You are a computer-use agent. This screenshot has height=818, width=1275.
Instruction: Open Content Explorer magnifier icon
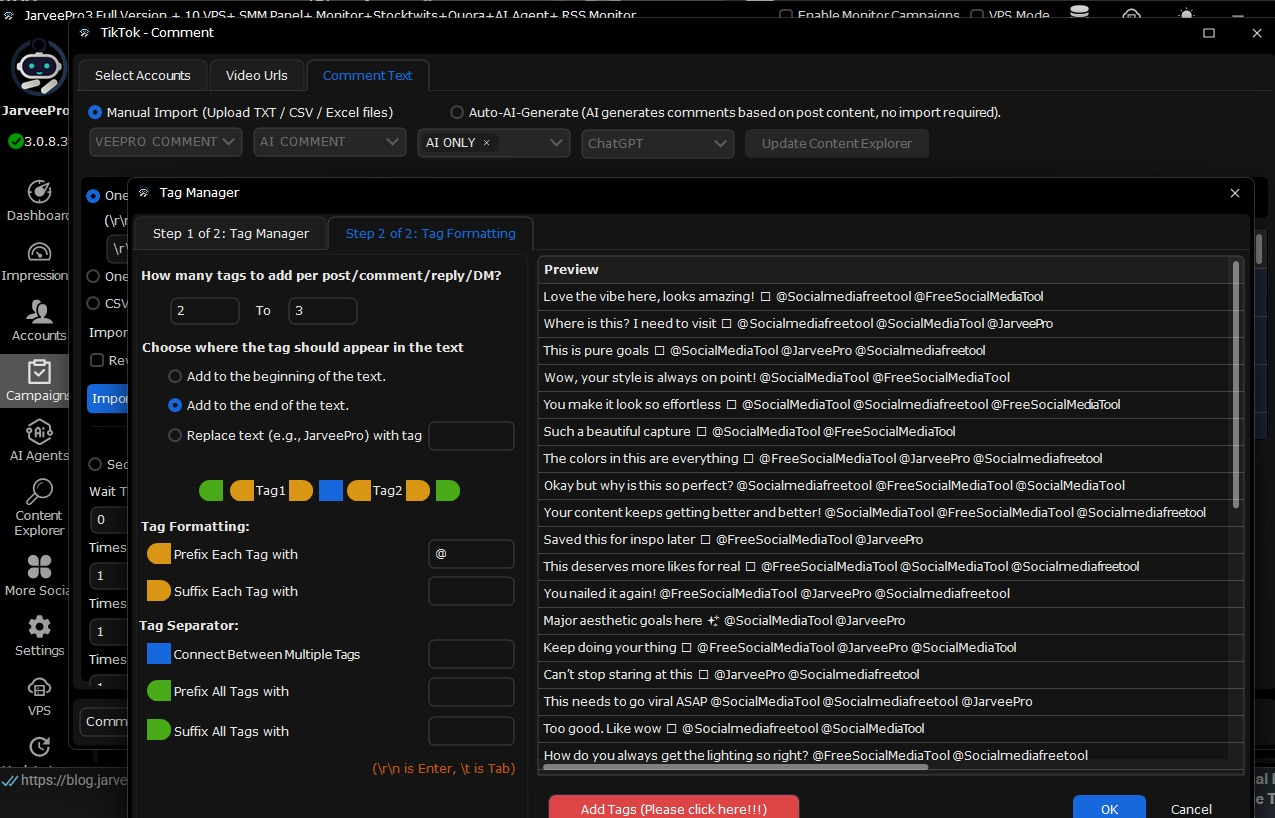click(x=39, y=492)
